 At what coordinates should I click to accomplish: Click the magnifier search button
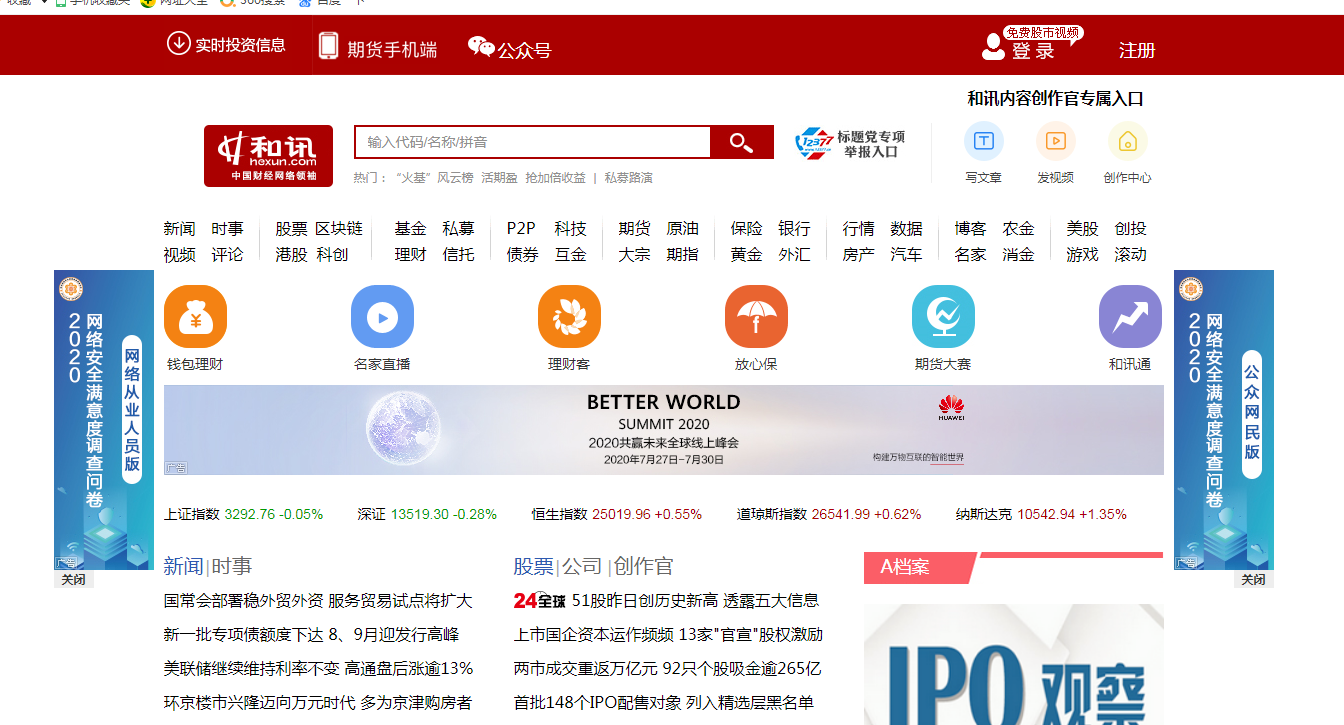pyautogui.click(x=742, y=142)
